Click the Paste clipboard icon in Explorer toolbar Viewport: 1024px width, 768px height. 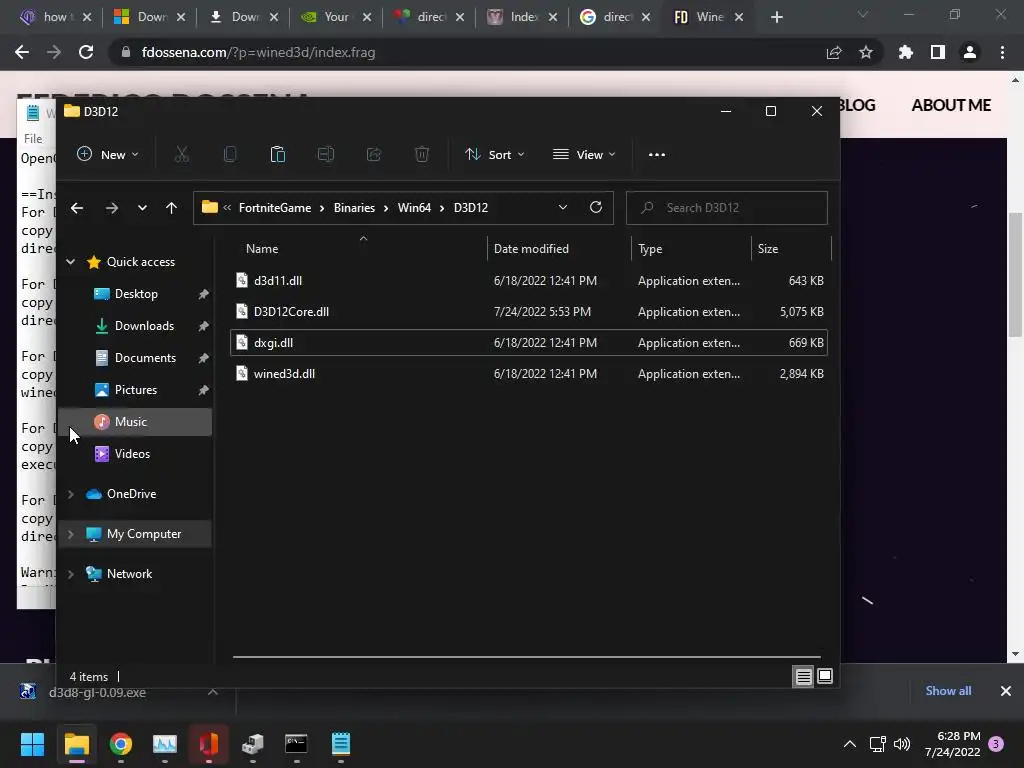tap(278, 155)
